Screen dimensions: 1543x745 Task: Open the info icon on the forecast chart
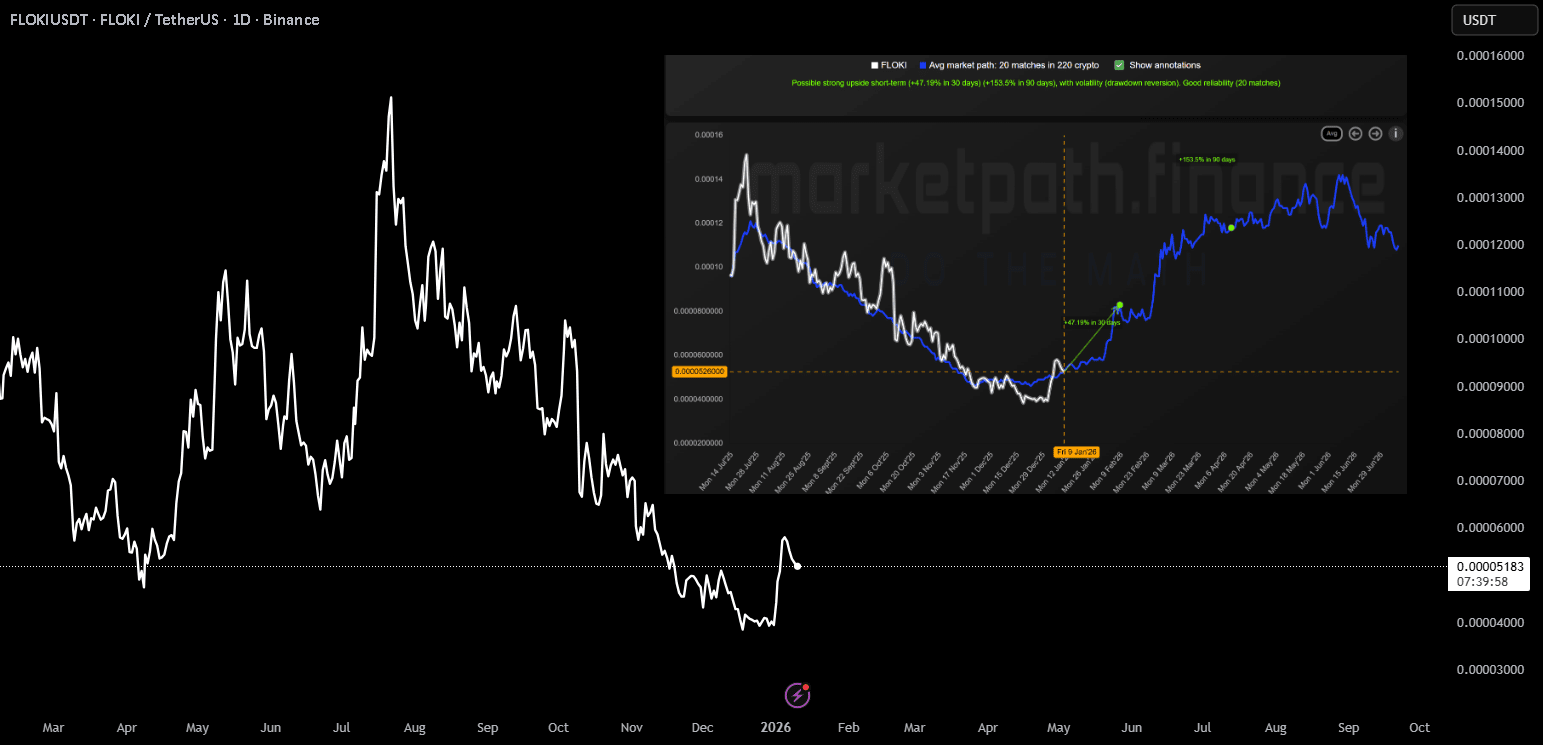point(1396,133)
